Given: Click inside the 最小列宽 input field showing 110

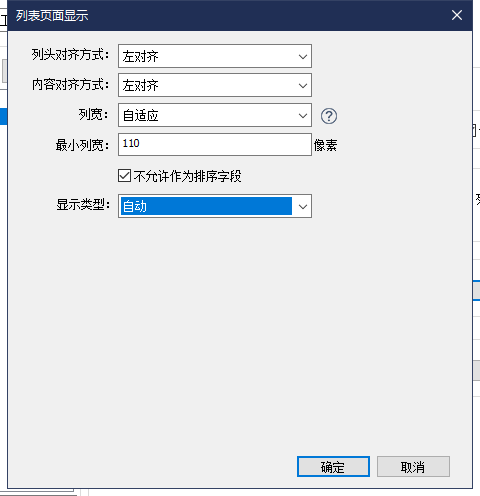Looking at the screenshot, I should (215, 145).
